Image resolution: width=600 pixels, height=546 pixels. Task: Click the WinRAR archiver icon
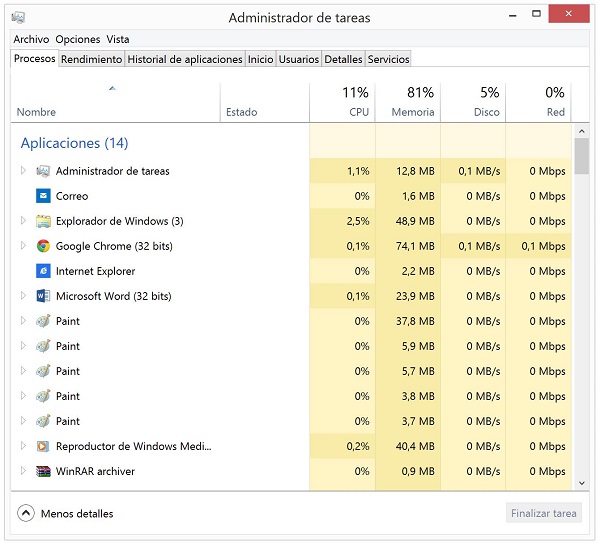pos(43,471)
